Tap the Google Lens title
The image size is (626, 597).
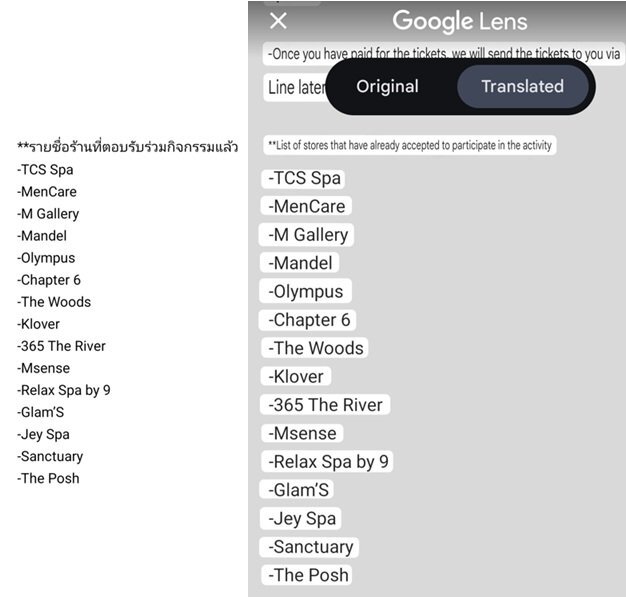pos(460,21)
